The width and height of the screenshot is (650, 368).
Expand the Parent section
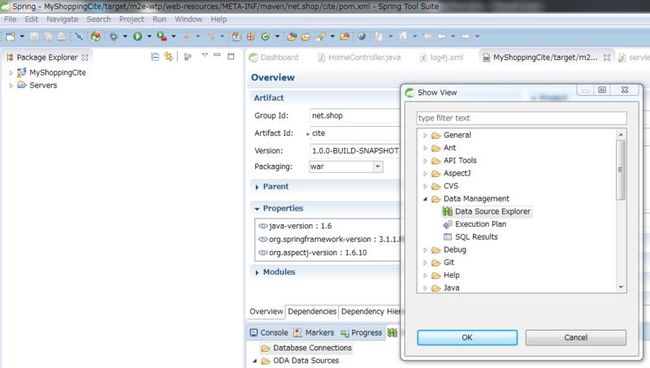click(x=257, y=187)
